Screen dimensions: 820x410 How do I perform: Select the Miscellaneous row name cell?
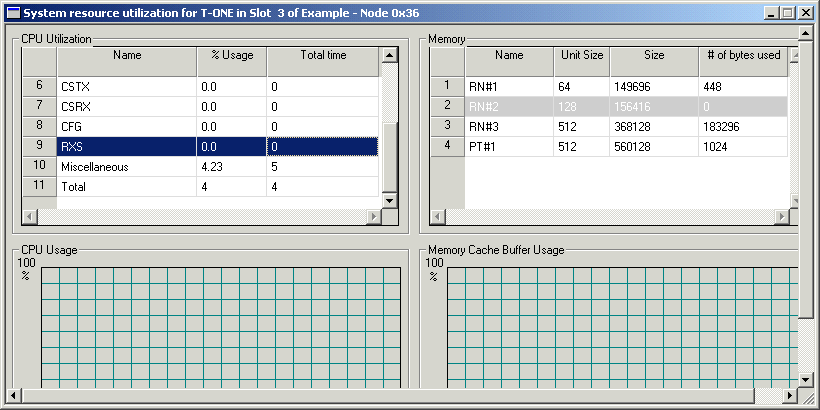click(x=127, y=167)
